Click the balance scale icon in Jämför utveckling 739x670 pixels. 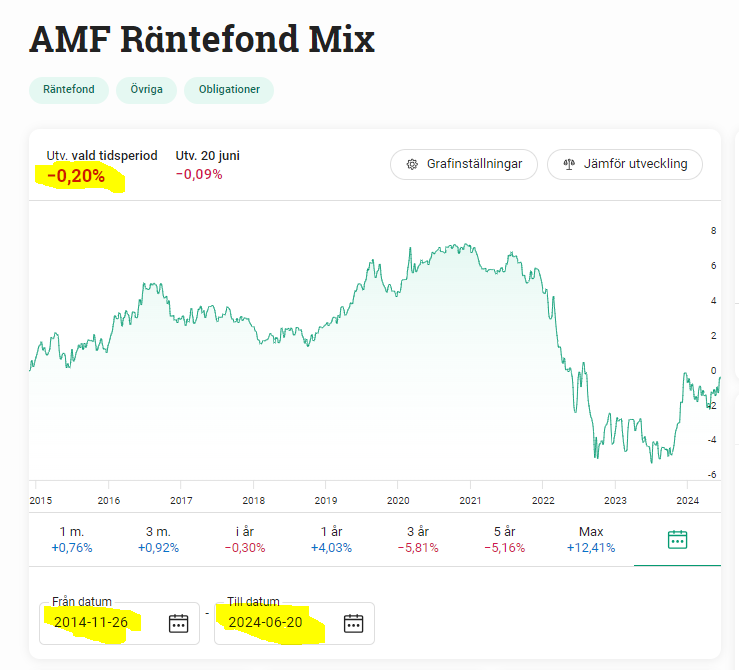pos(569,164)
